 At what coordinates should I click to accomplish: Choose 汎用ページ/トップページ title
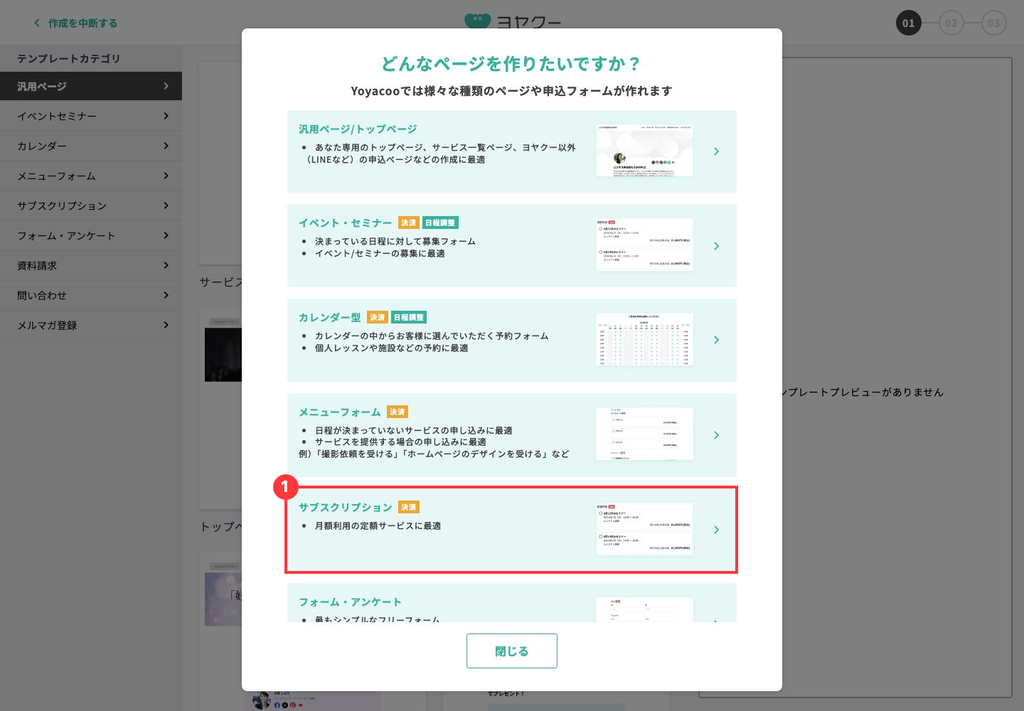358,129
